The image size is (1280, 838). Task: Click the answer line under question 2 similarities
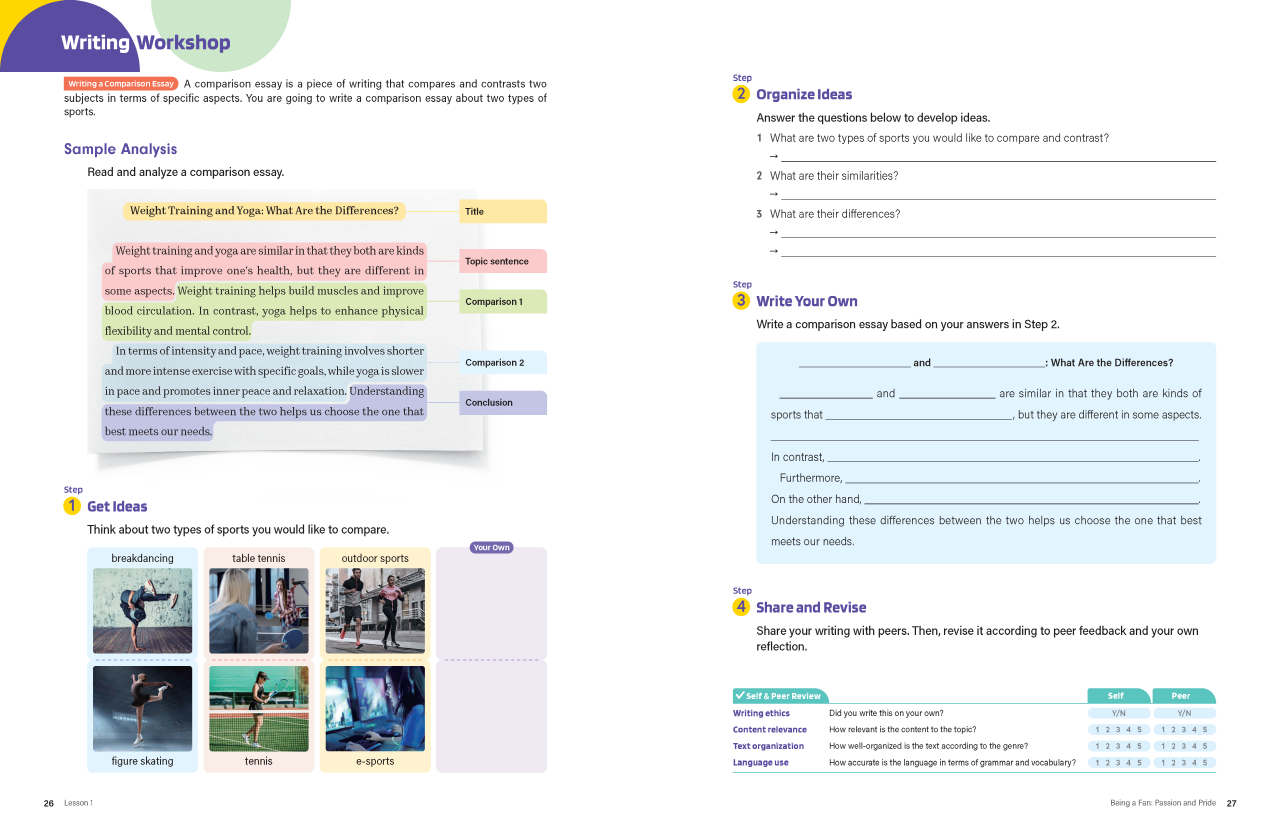997,195
